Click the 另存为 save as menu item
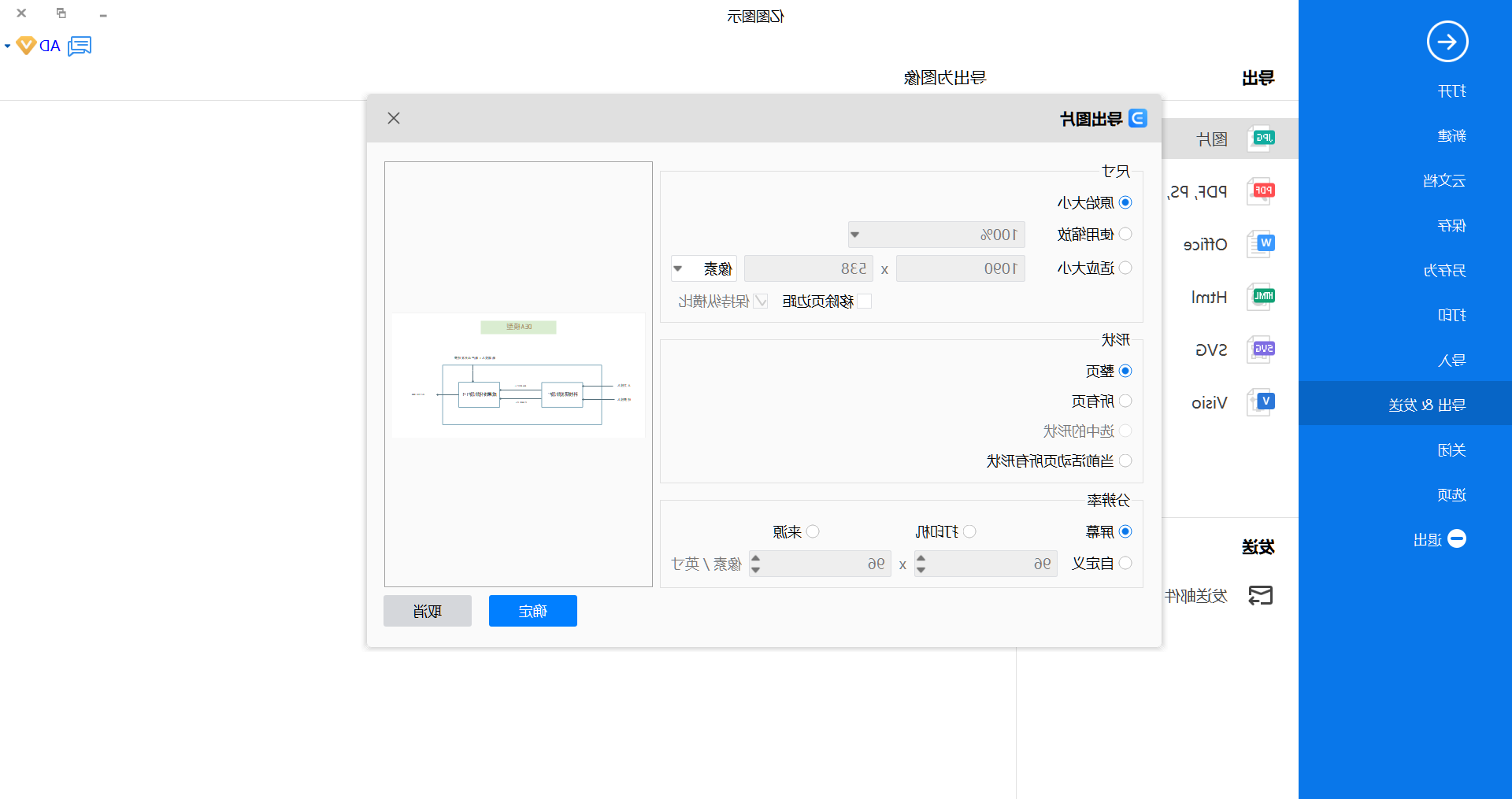 [x=1444, y=271]
